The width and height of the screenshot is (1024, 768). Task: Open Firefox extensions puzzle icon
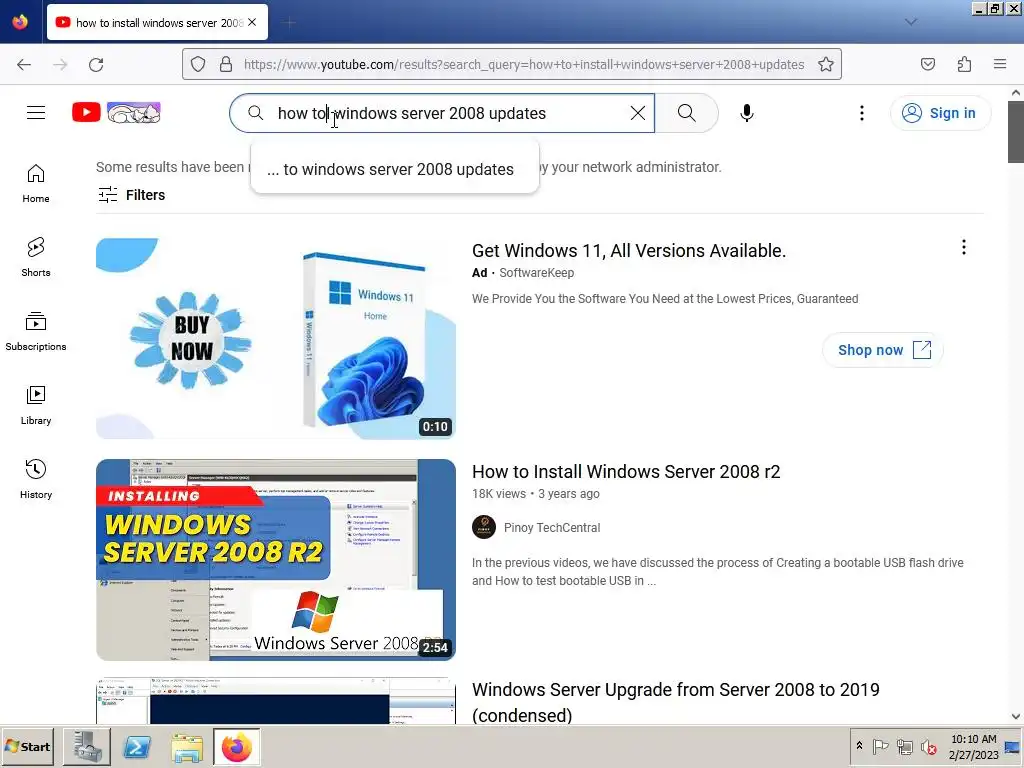(964, 64)
